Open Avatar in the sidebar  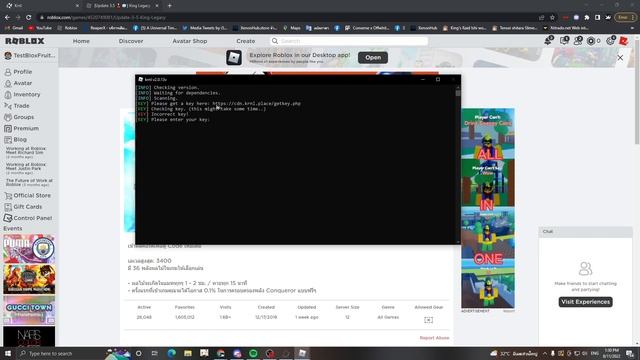[18, 83]
